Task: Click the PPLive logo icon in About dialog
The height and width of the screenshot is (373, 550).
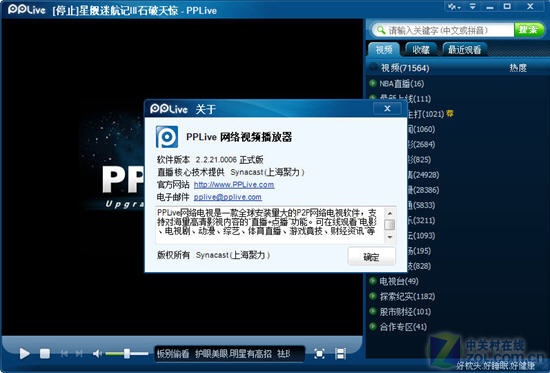Action: pos(167,136)
